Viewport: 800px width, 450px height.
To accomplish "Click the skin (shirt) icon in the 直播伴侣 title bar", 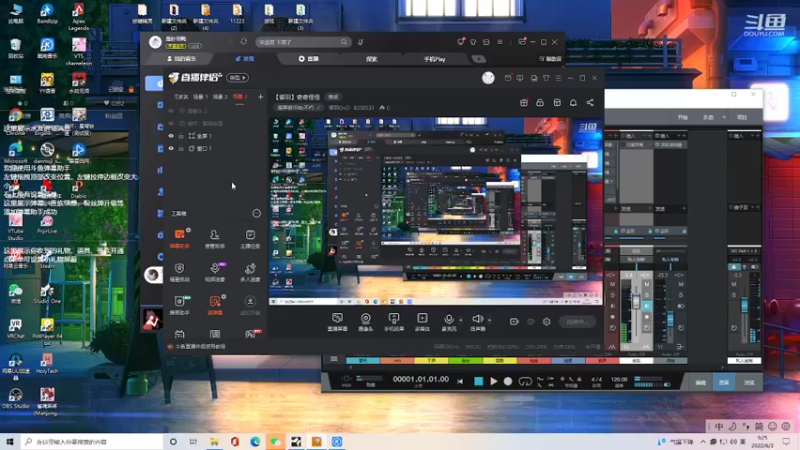I will pos(546,78).
